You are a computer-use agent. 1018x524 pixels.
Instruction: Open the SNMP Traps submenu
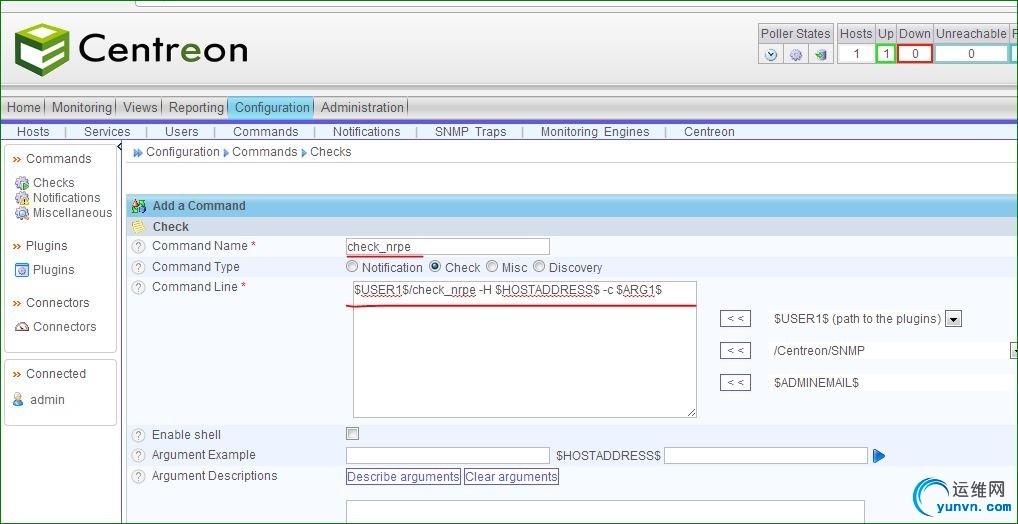471,132
